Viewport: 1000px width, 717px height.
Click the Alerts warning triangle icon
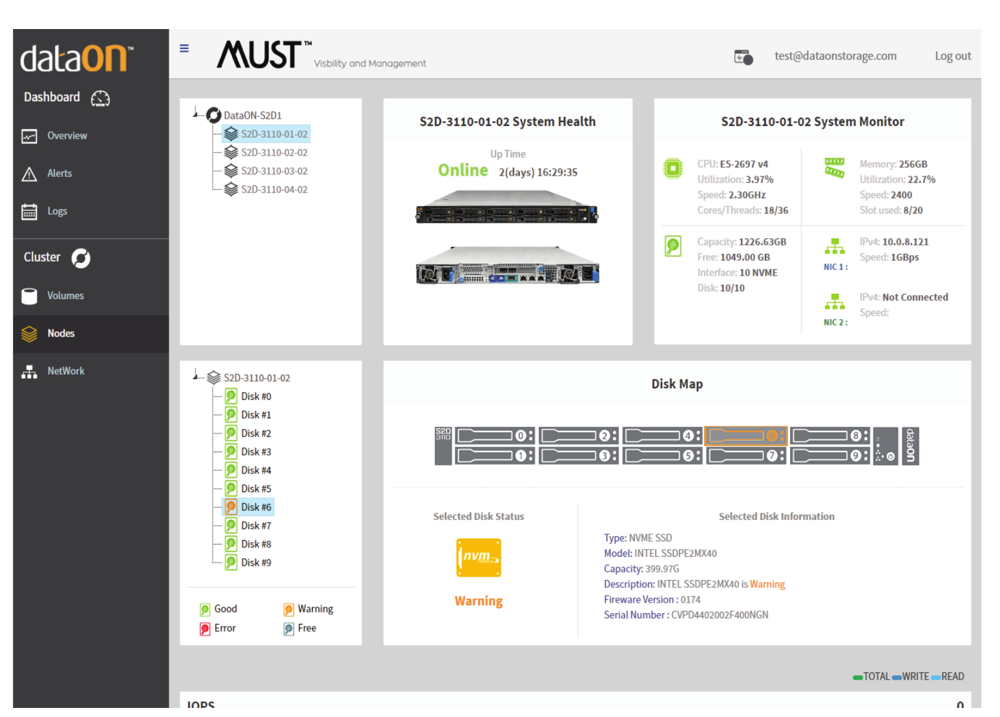click(29, 174)
